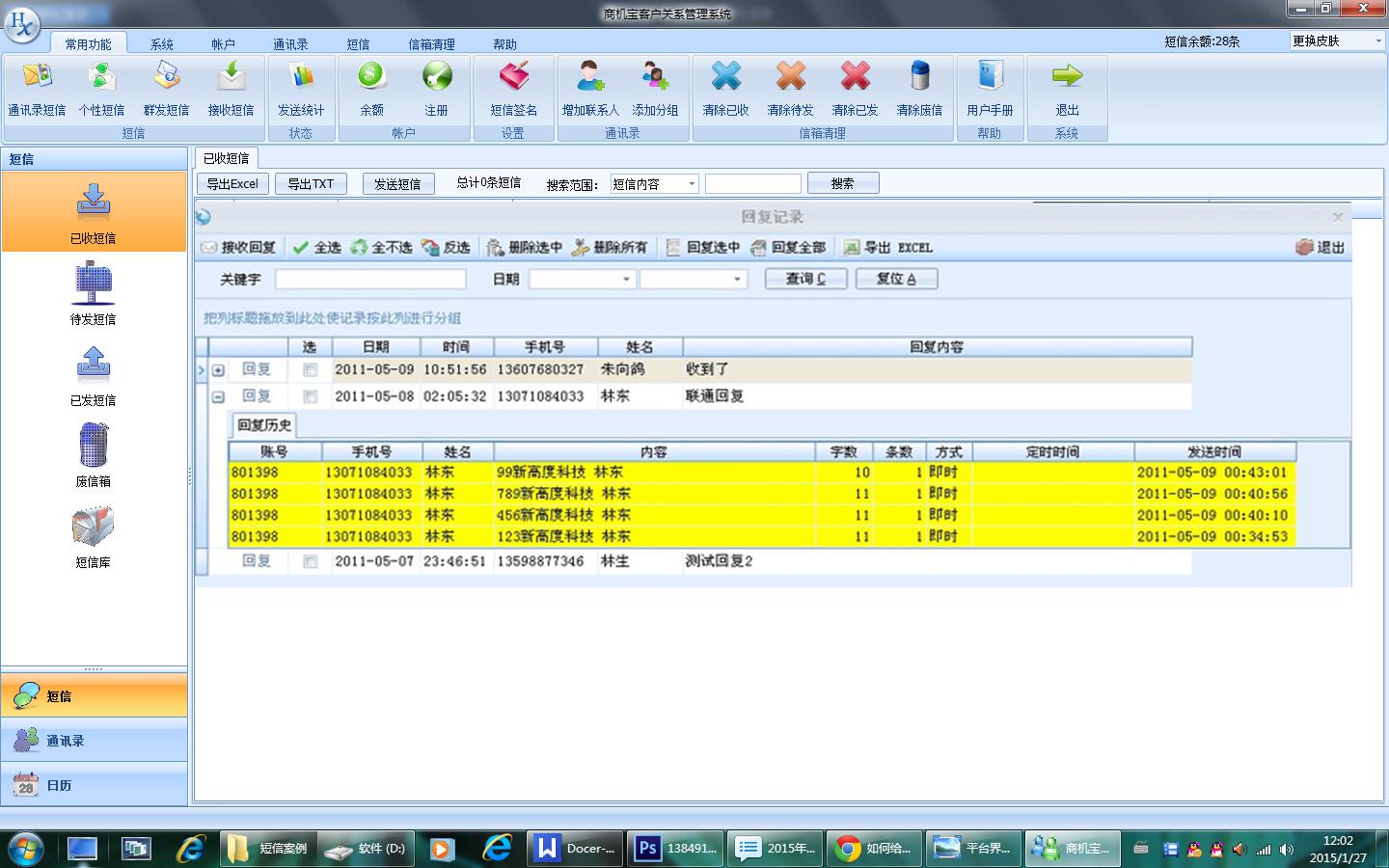Open the 通讯录短信 ribbon icon
Screen dimensions: 1389x868
[x=37, y=90]
